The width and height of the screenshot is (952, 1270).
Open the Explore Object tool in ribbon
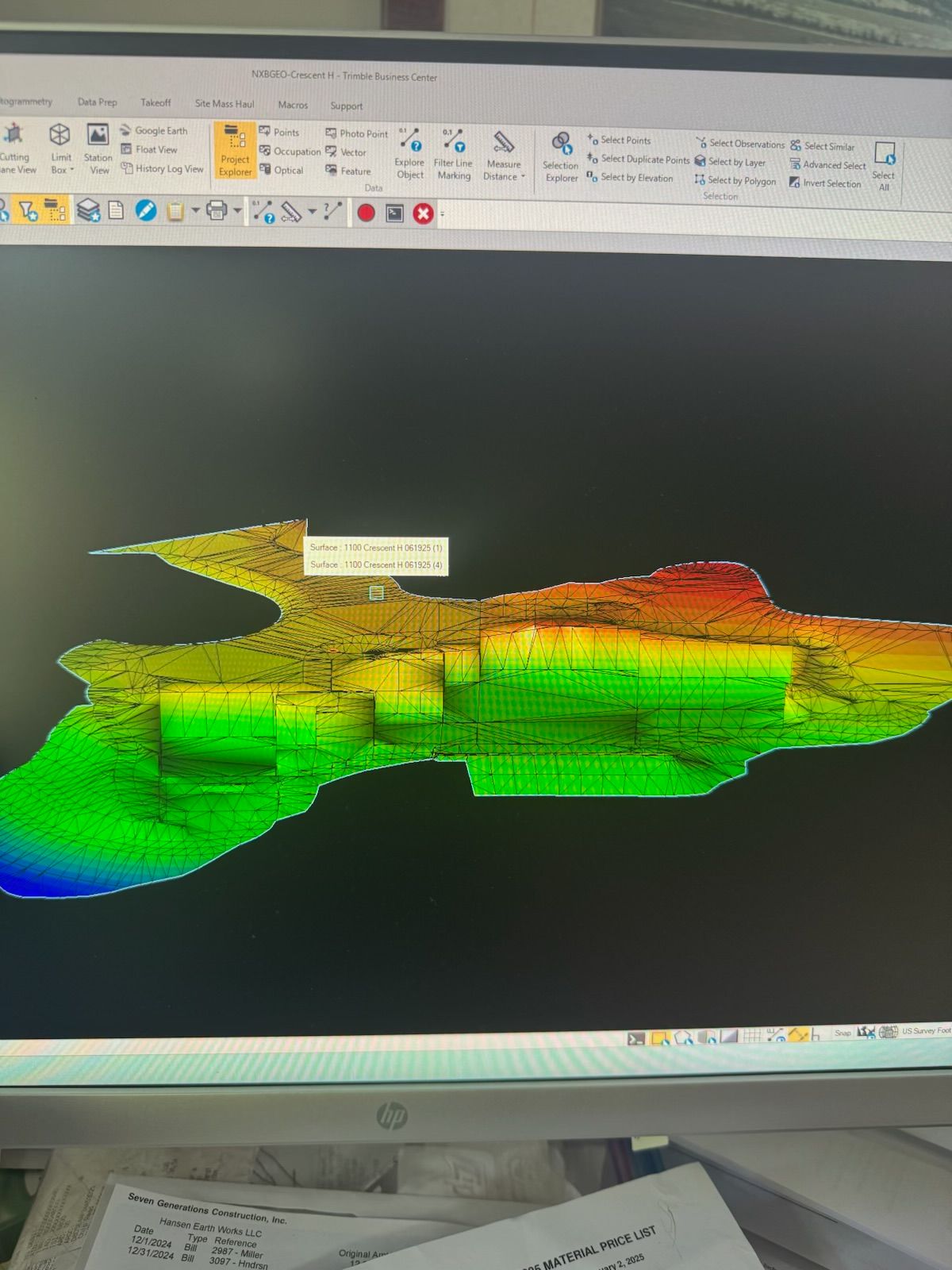point(409,155)
